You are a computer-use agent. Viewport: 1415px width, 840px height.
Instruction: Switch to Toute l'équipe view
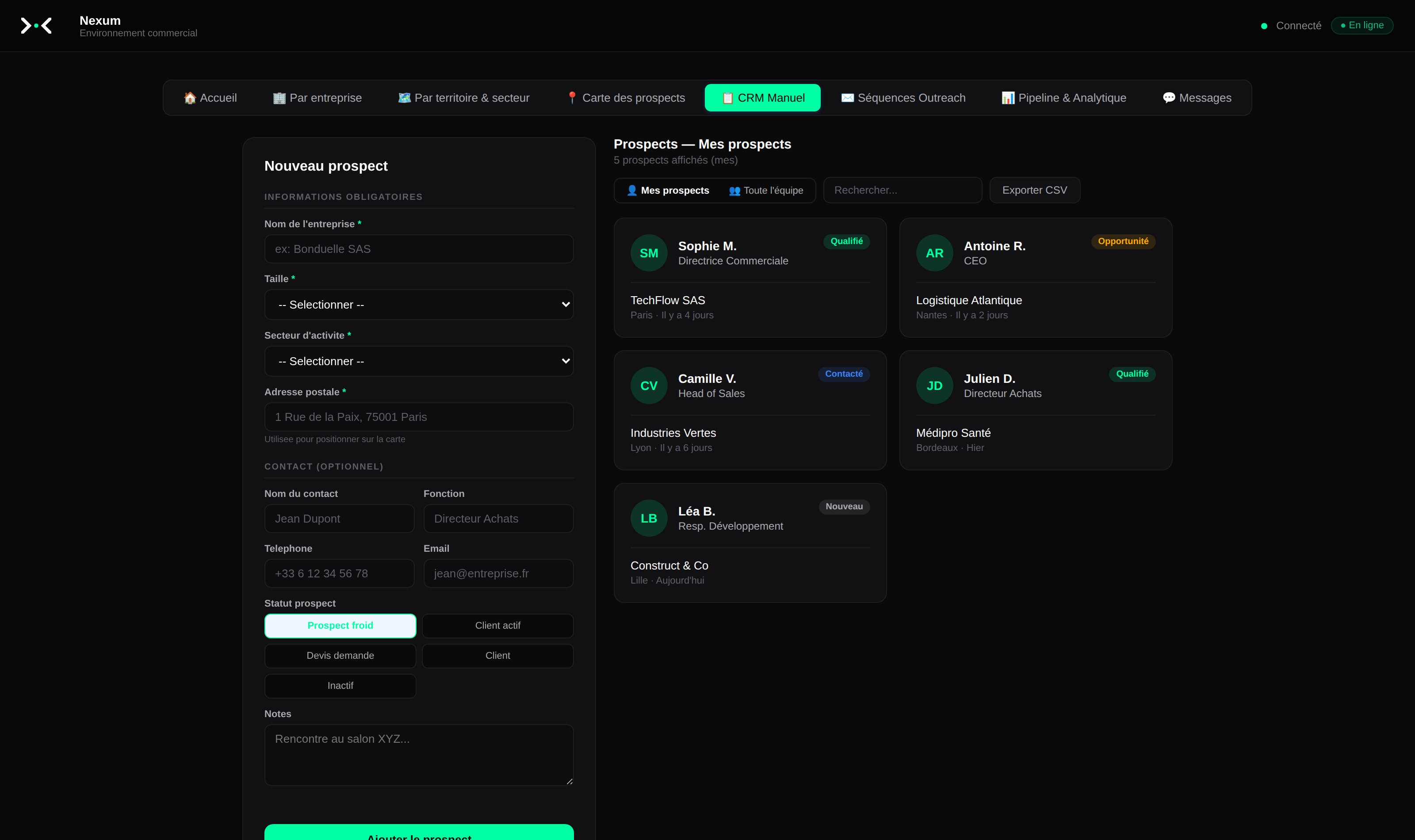click(766, 190)
